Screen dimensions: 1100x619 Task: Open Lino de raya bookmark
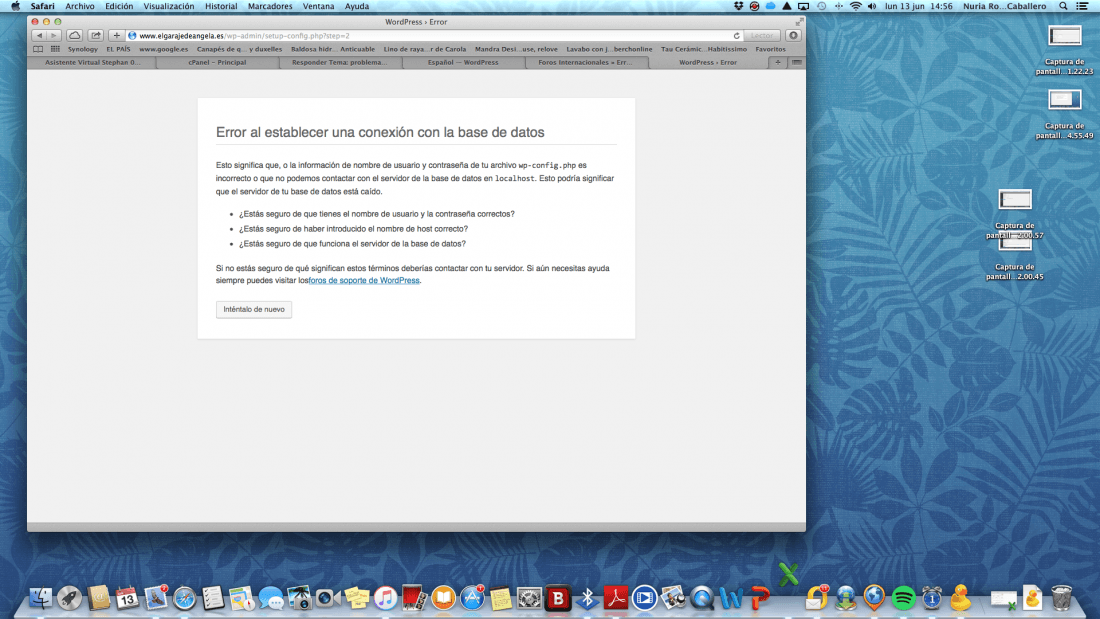(x=424, y=49)
